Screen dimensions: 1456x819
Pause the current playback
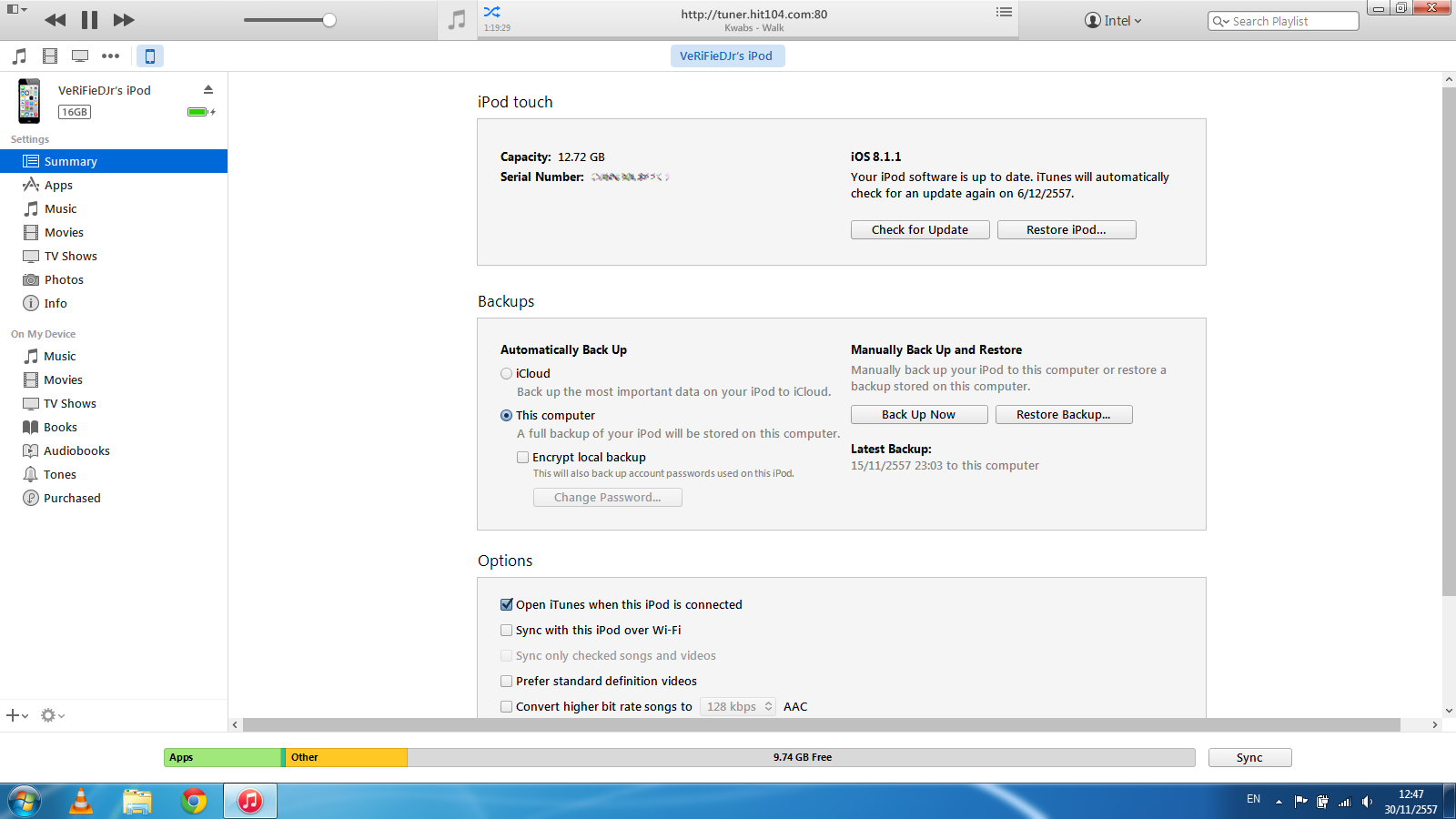[89, 20]
